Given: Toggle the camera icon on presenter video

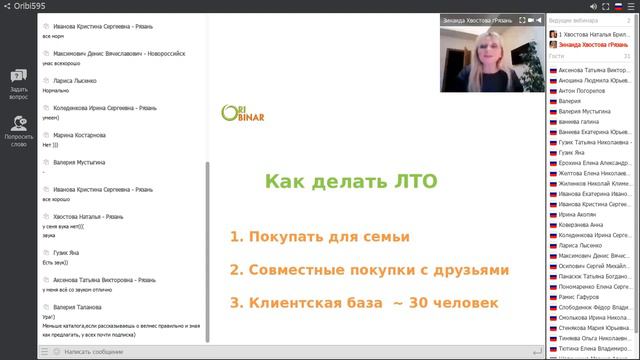Looking at the screenshot, I should pyautogui.click(x=531, y=20).
